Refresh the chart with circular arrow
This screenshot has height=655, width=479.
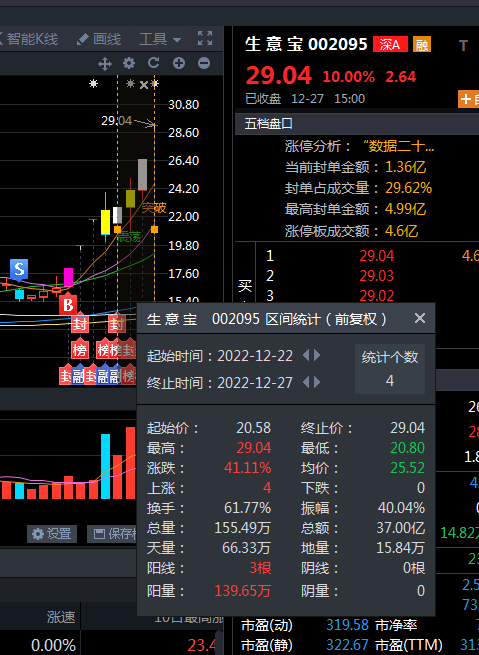click(154, 63)
